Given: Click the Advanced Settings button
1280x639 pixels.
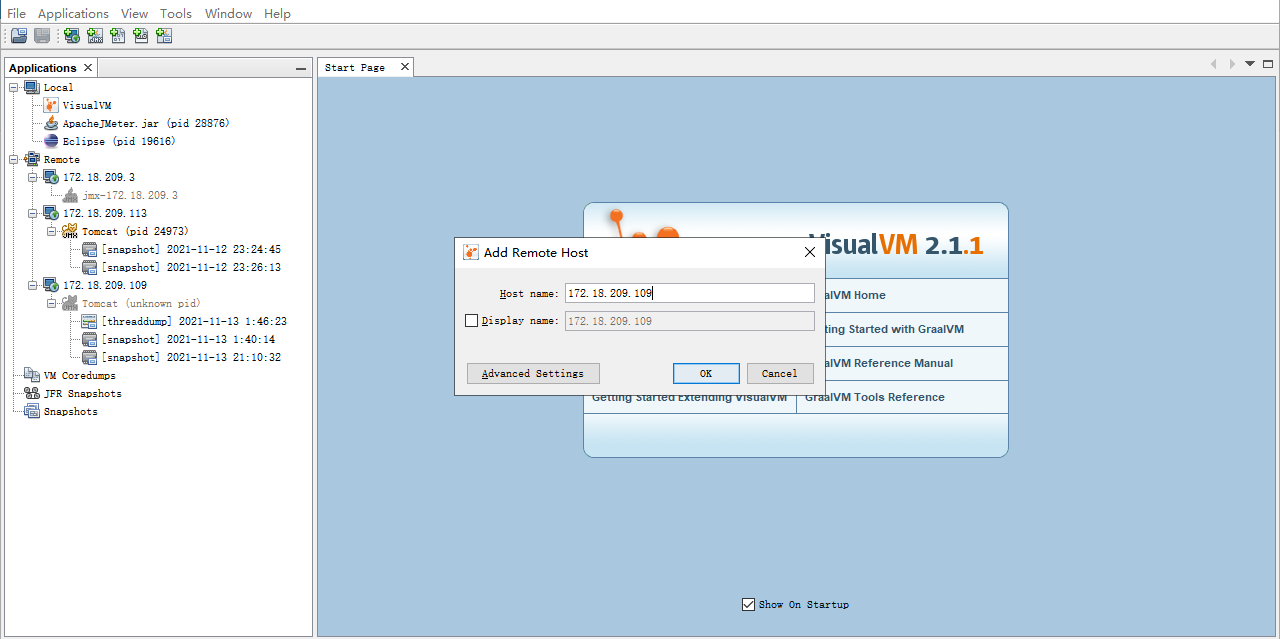Looking at the screenshot, I should 532,373.
